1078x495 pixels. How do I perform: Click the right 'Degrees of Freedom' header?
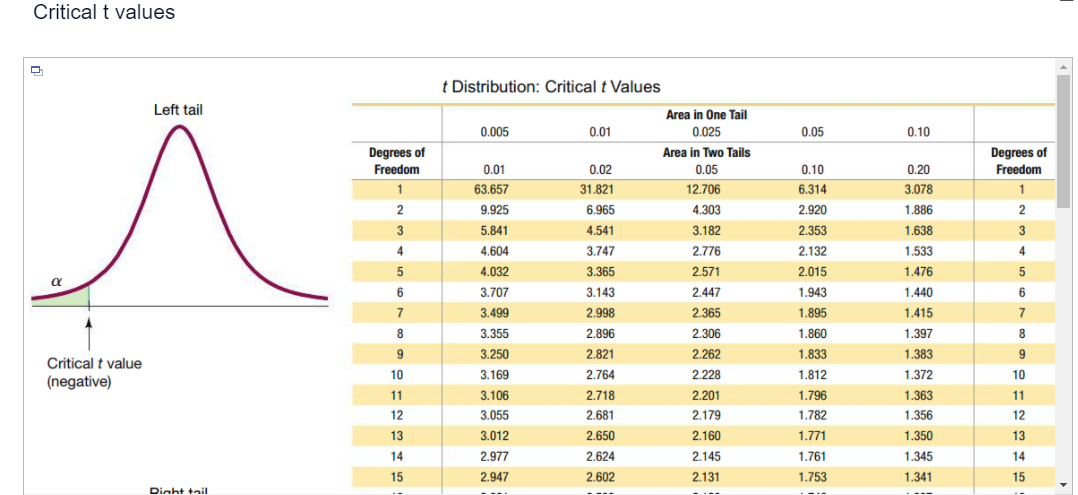pyautogui.click(x=1019, y=162)
